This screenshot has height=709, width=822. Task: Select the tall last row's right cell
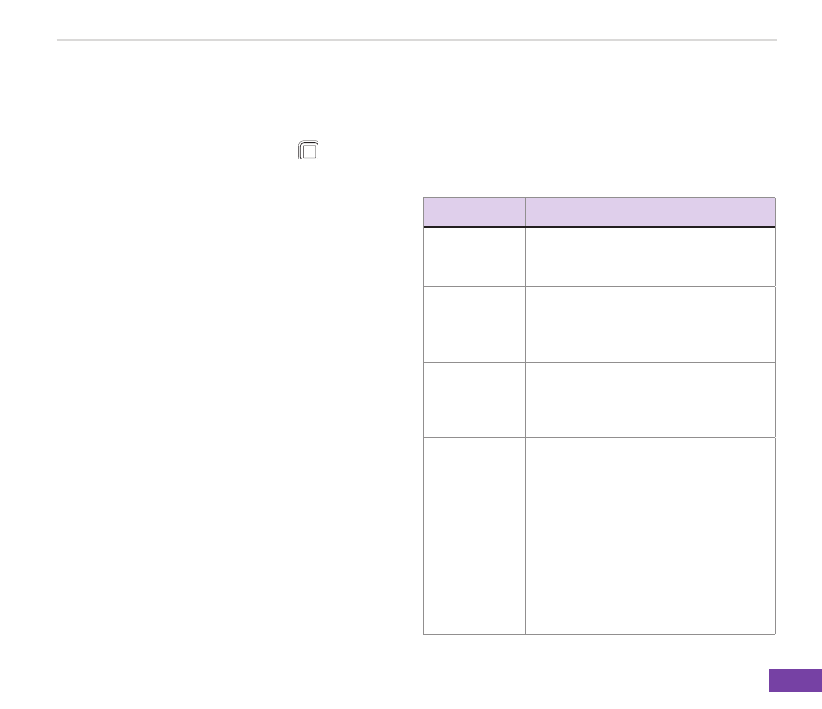[x=650, y=535]
